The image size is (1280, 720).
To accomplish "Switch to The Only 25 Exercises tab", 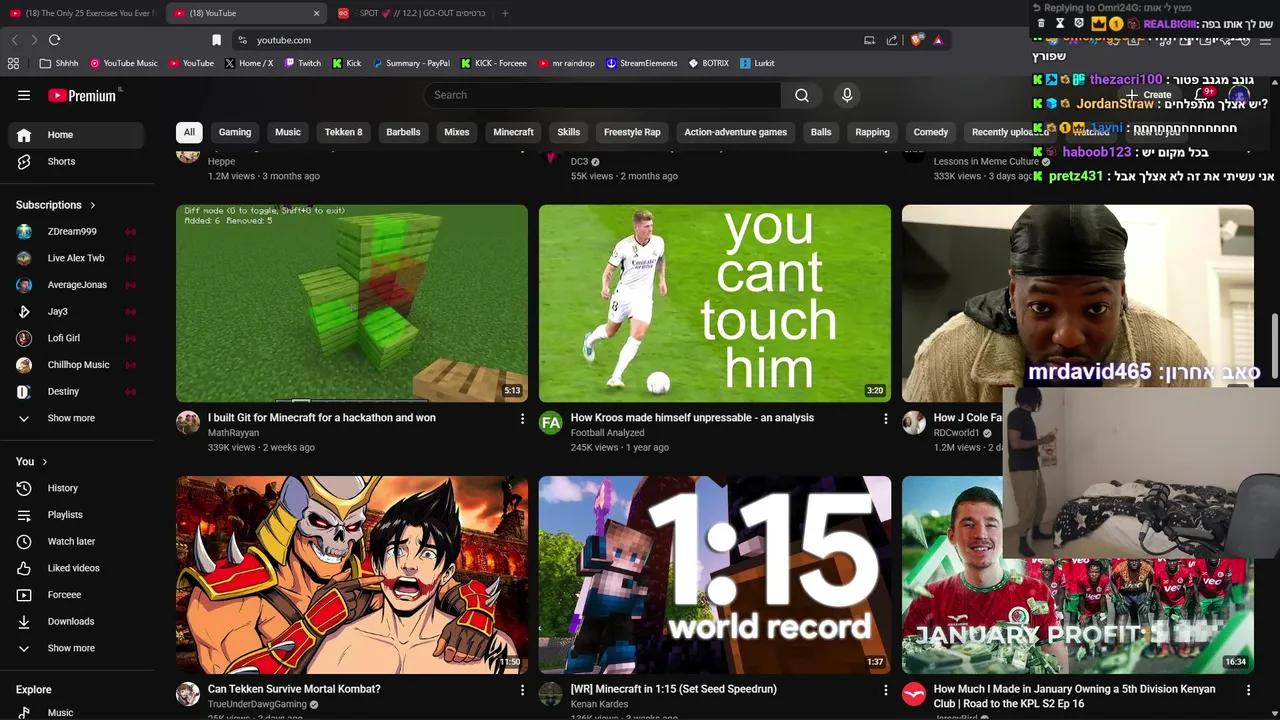I will click(x=82, y=13).
